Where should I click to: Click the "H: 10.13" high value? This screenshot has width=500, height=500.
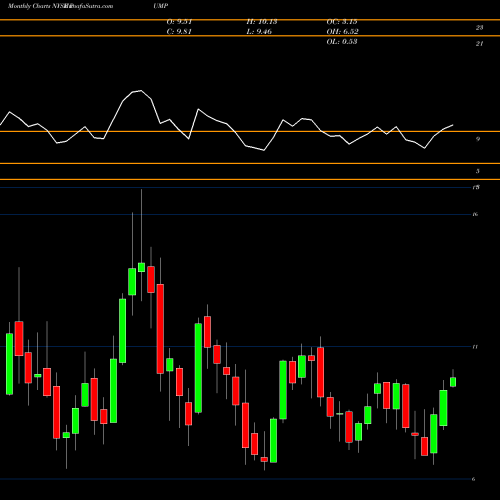262,22
